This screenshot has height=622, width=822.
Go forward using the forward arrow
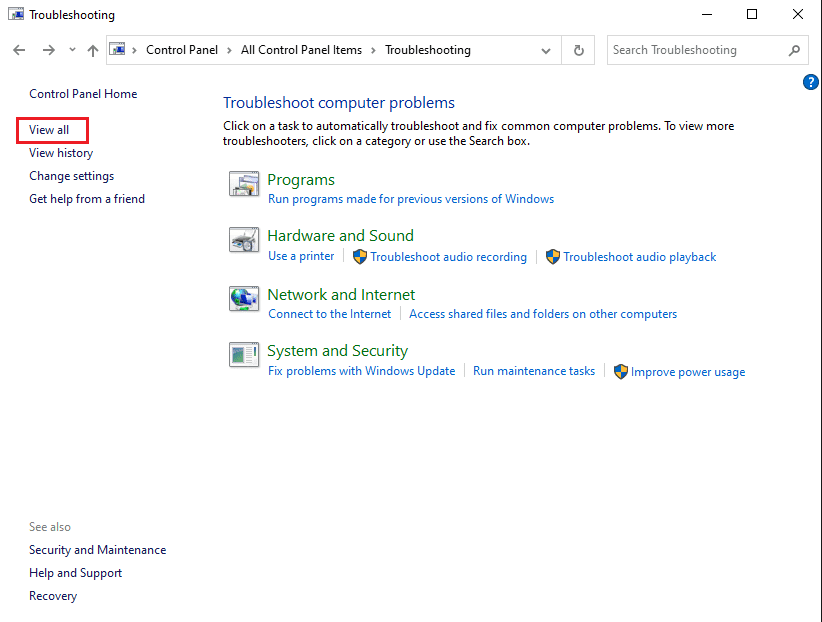49,50
